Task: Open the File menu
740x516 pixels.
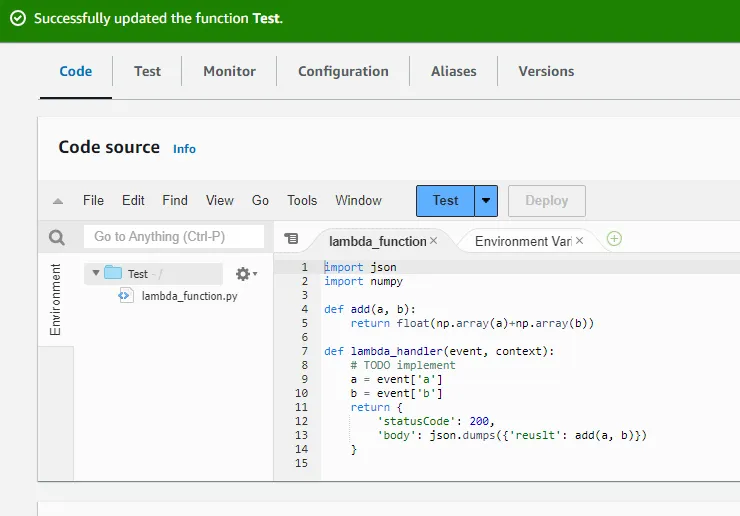Action: pyautogui.click(x=93, y=200)
